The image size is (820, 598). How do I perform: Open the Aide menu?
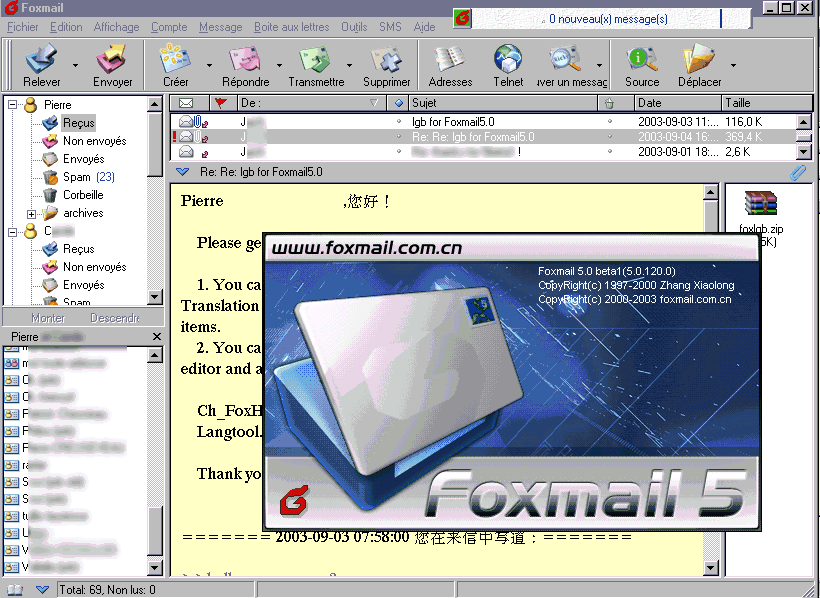(x=424, y=27)
